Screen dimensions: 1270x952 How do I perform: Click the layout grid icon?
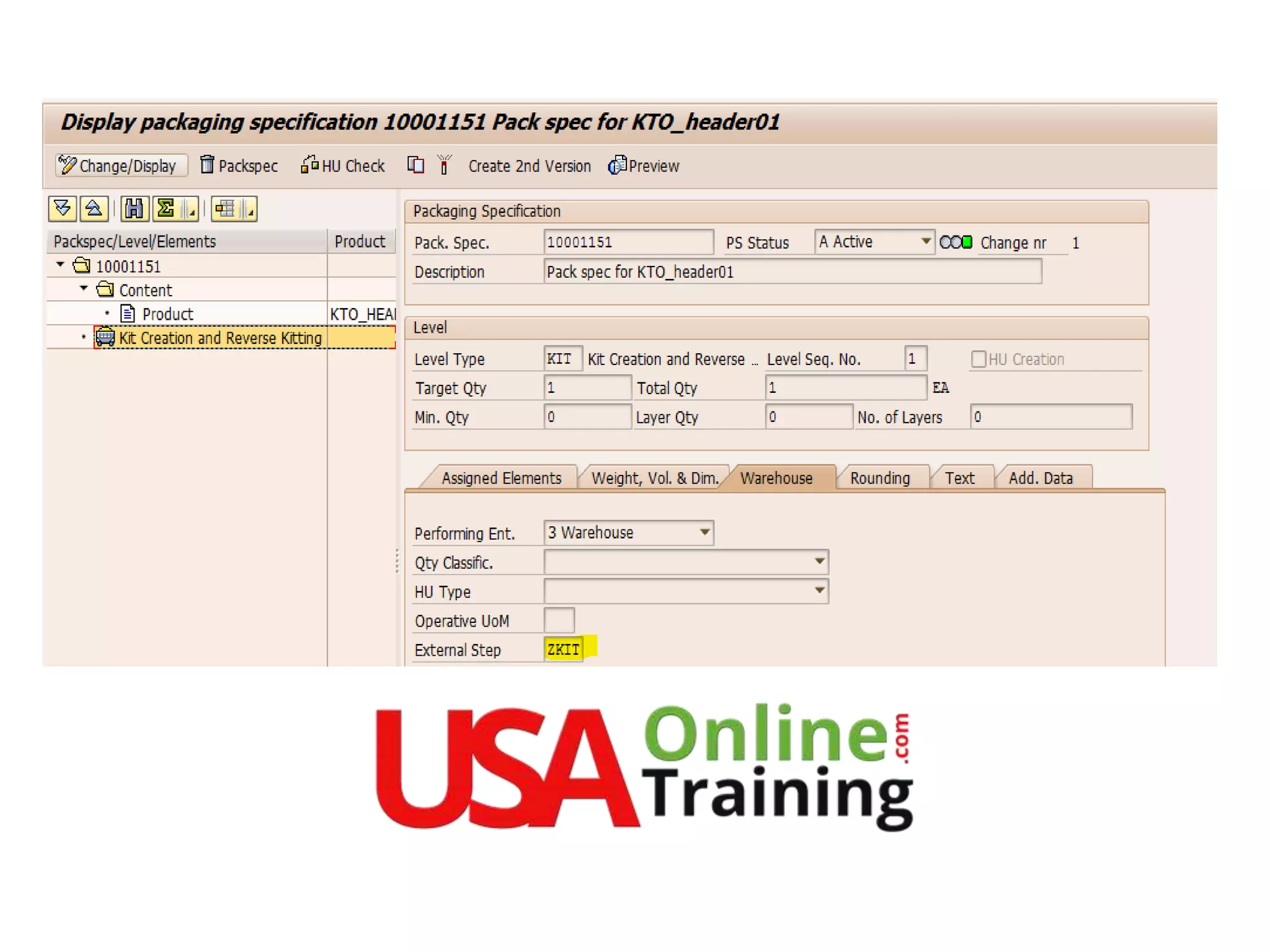(226, 208)
